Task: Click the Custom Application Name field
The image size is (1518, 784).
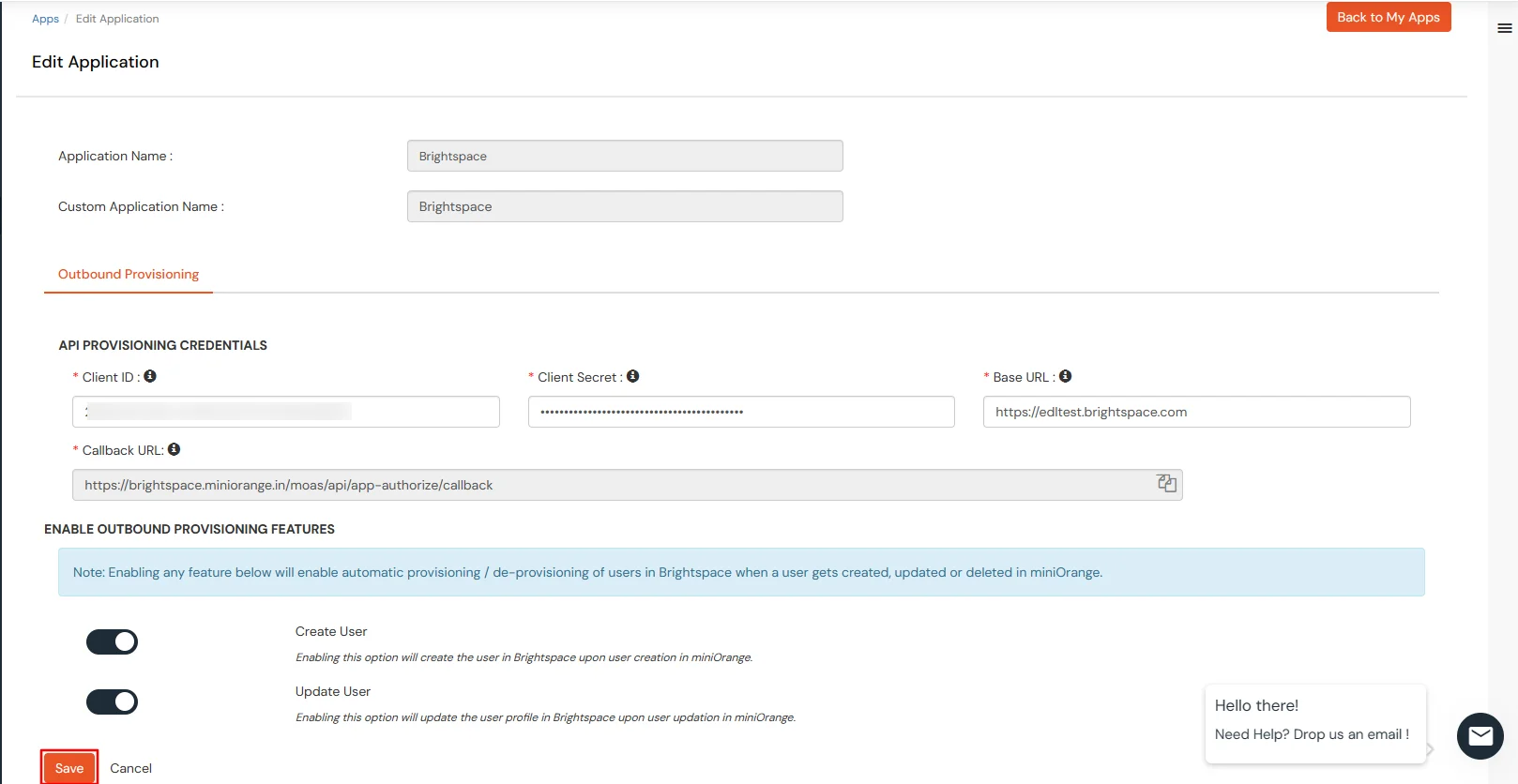Action: coord(625,206)
